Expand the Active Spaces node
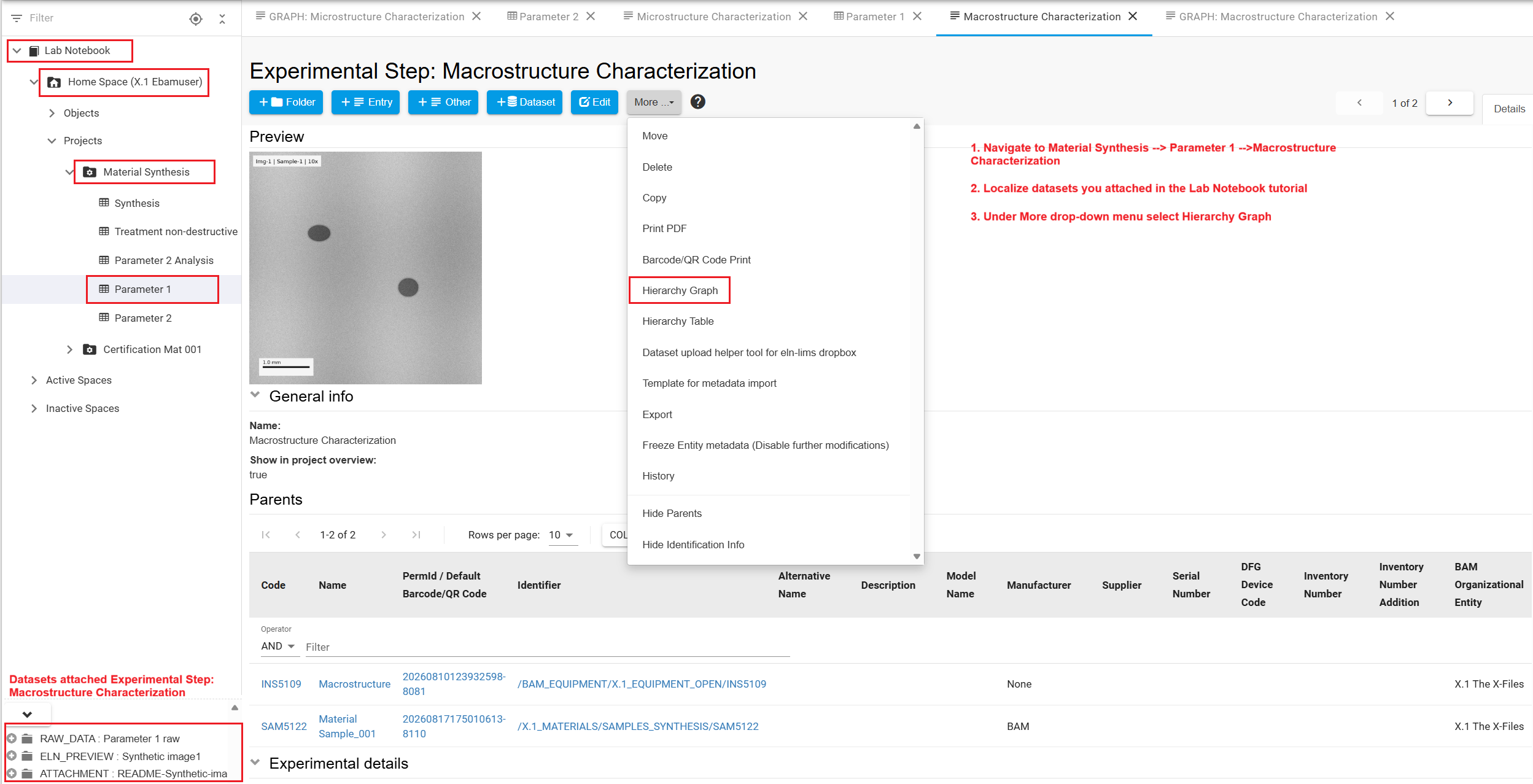This screenshot has height=784, width=1533. [34, 380]
